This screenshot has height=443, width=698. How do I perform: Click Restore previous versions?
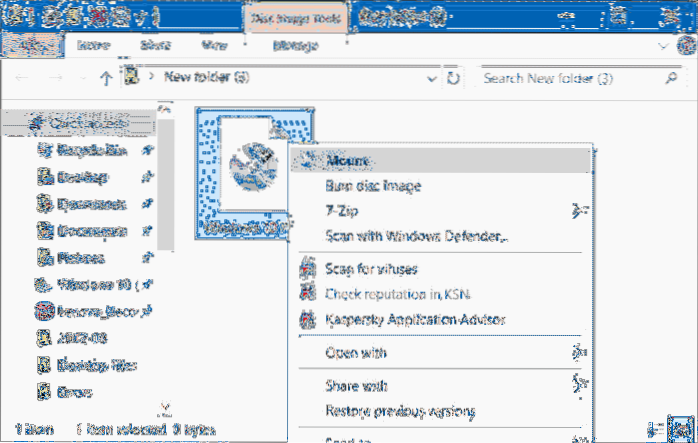[x=400, y=411]
